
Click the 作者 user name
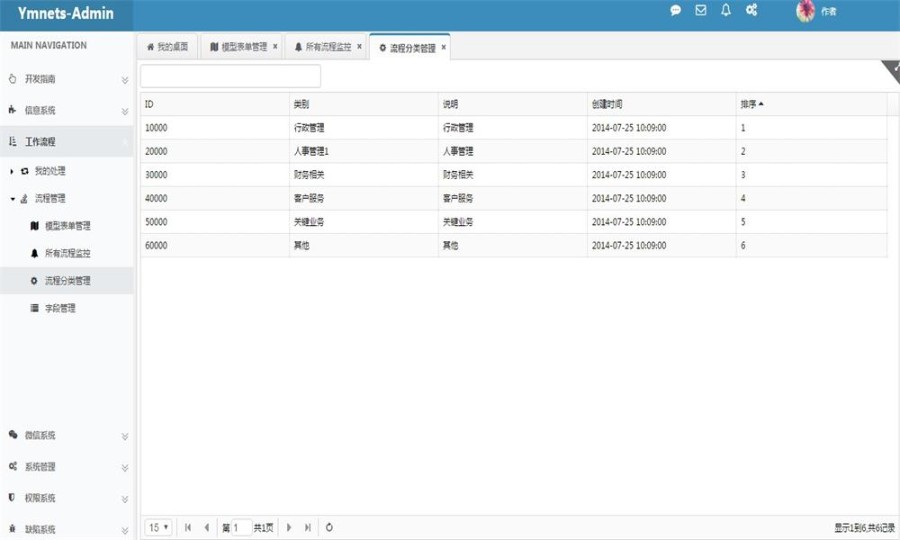coord(829,11)
